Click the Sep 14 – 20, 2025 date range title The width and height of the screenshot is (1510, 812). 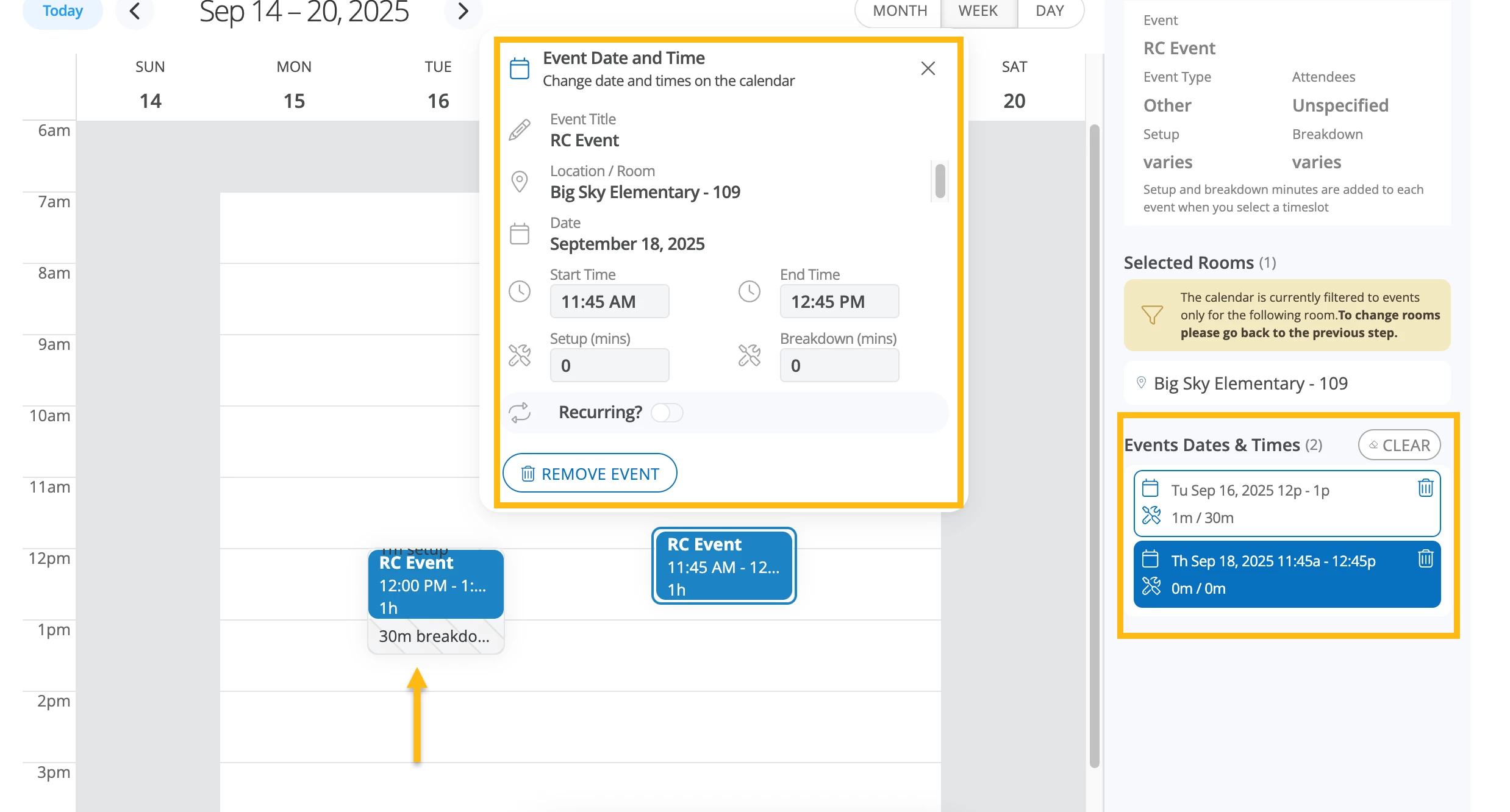[x=304, y=12]
